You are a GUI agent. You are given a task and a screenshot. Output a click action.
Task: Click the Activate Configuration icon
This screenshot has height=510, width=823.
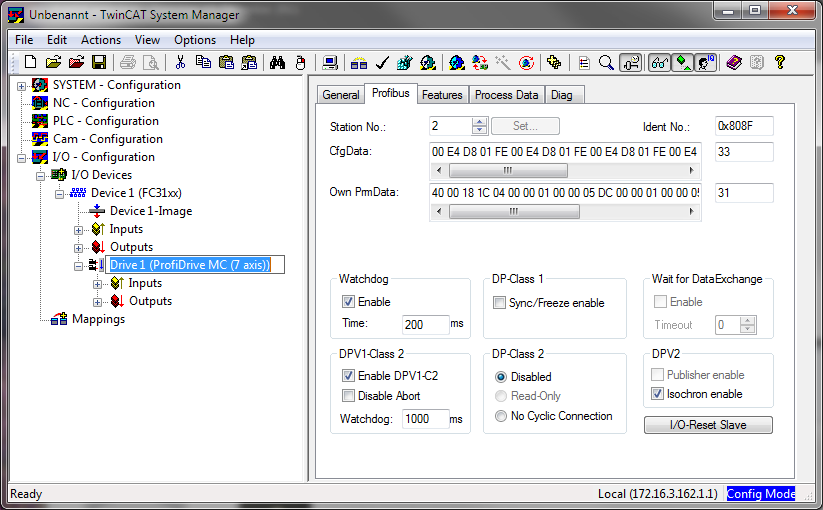404,62
